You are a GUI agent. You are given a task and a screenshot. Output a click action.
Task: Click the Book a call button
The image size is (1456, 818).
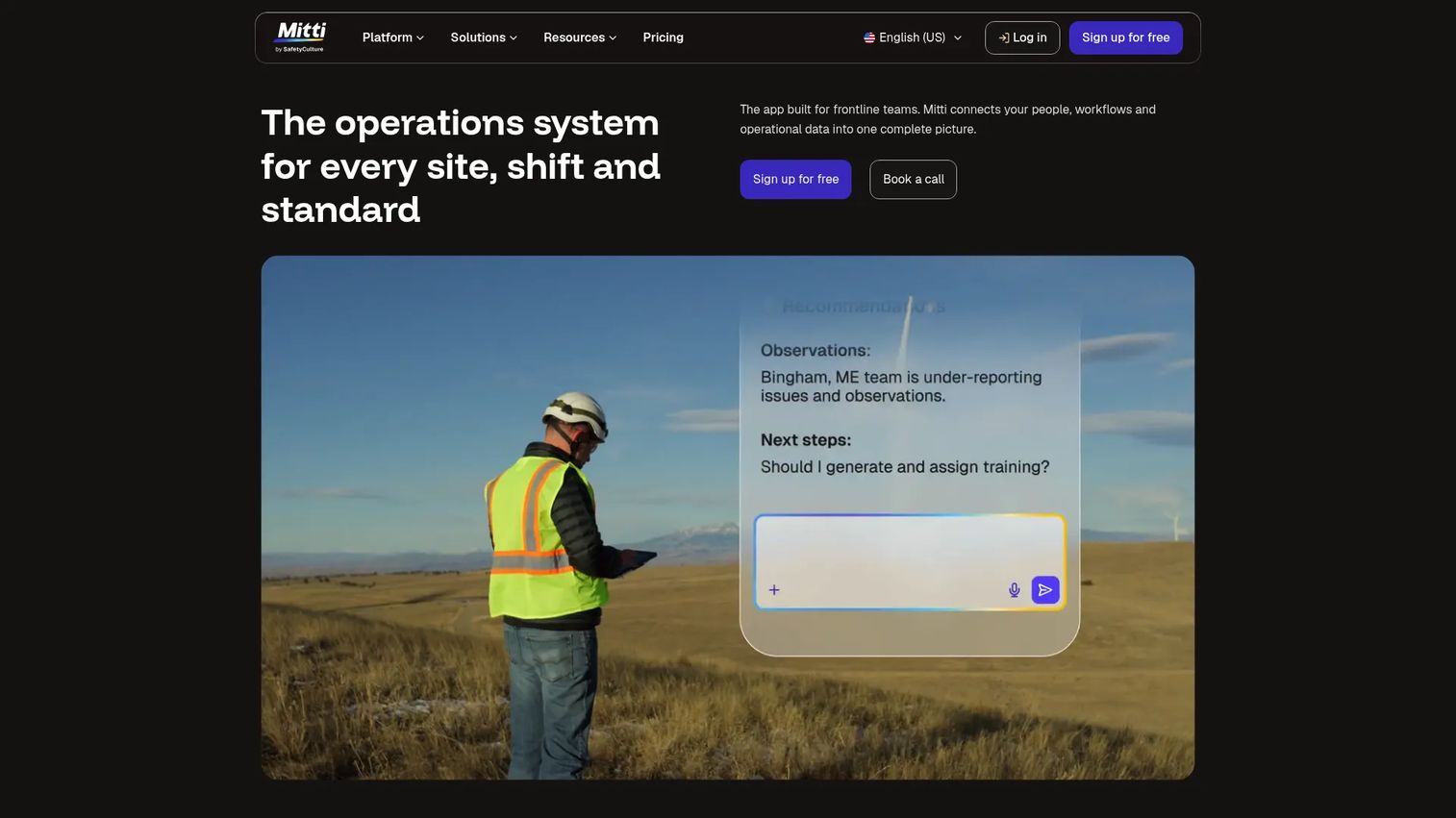pyautogui.click(x=913, y=179)
